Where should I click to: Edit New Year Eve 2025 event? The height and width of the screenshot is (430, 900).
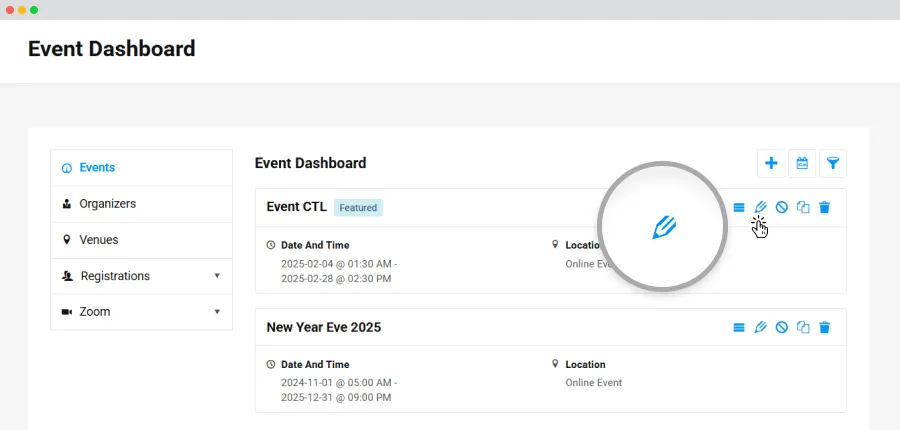(761, 327)
